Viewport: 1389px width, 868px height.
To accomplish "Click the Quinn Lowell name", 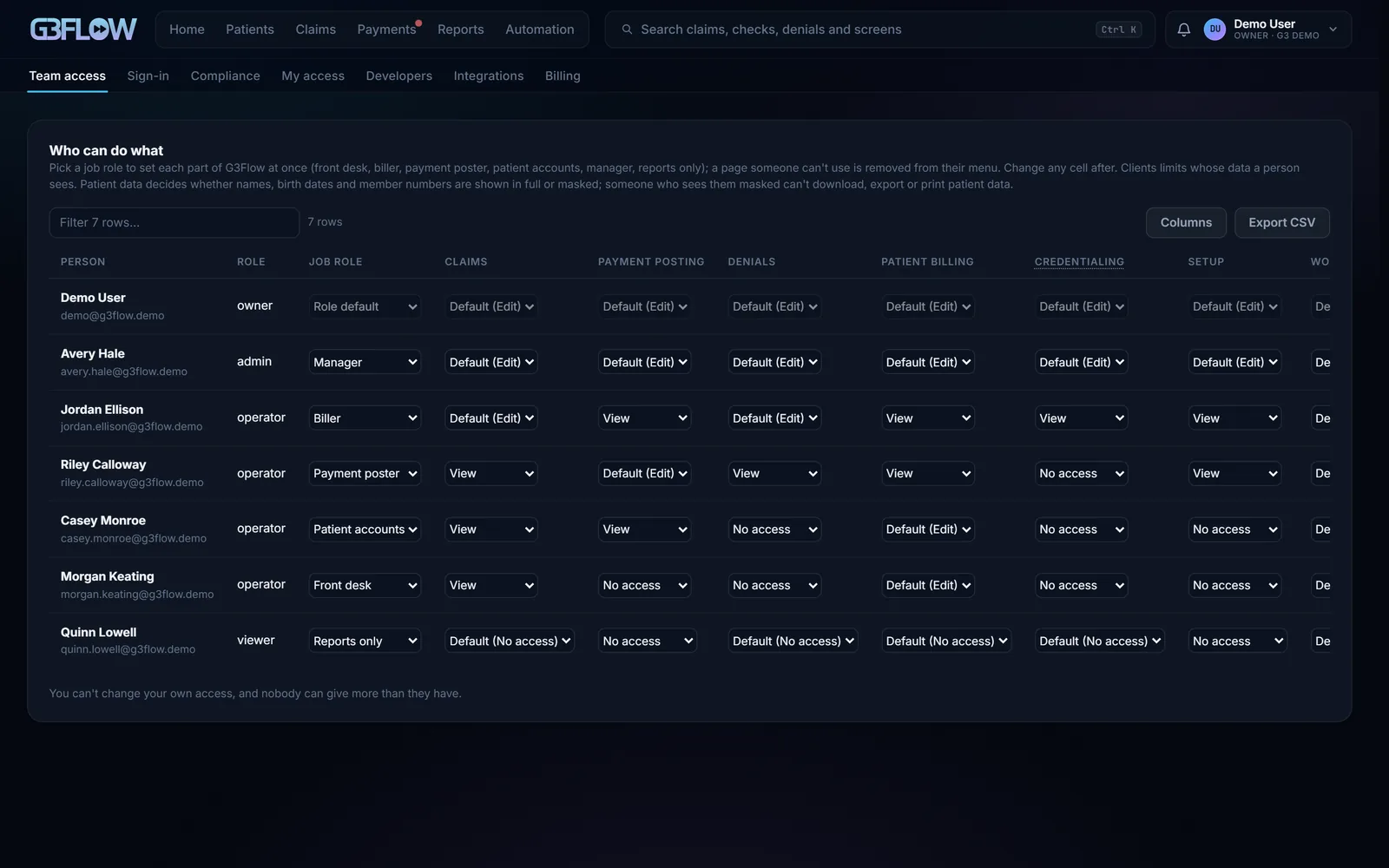I will [x=99, y=633].
